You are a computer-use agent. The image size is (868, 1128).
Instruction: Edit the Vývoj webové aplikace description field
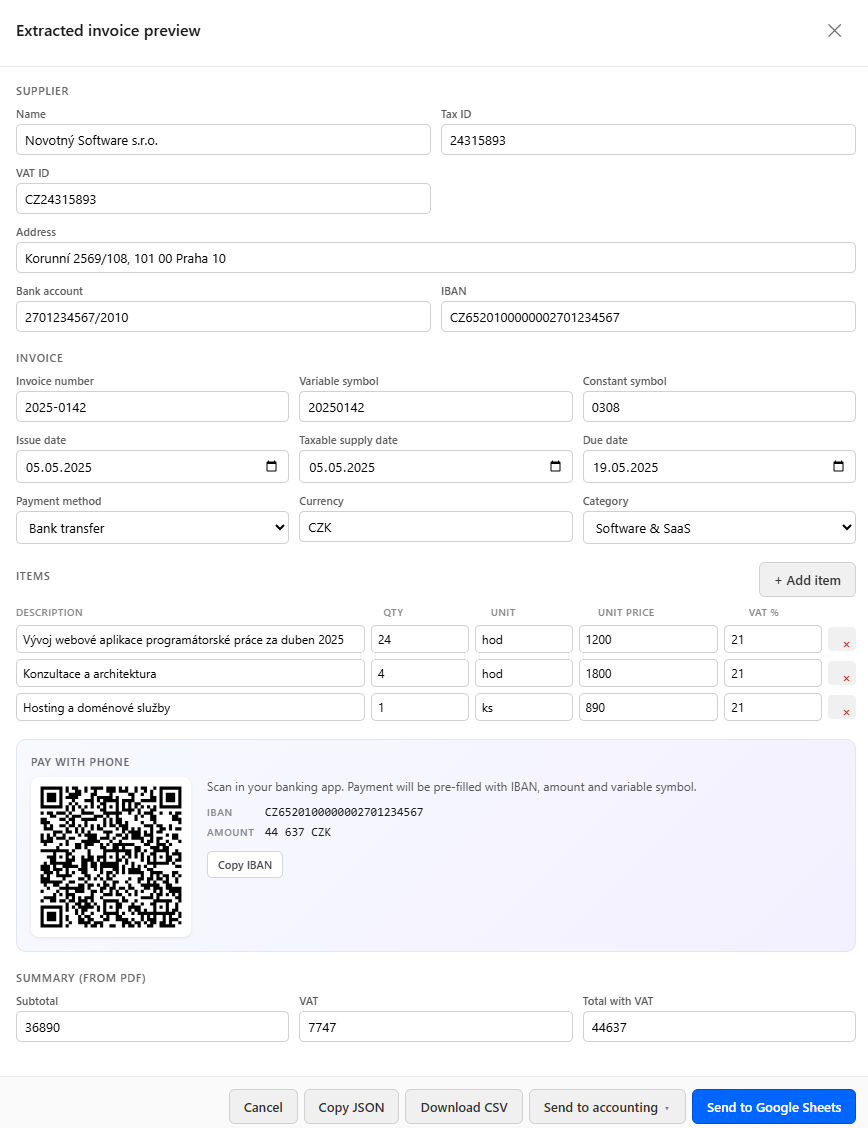point(191,640)
